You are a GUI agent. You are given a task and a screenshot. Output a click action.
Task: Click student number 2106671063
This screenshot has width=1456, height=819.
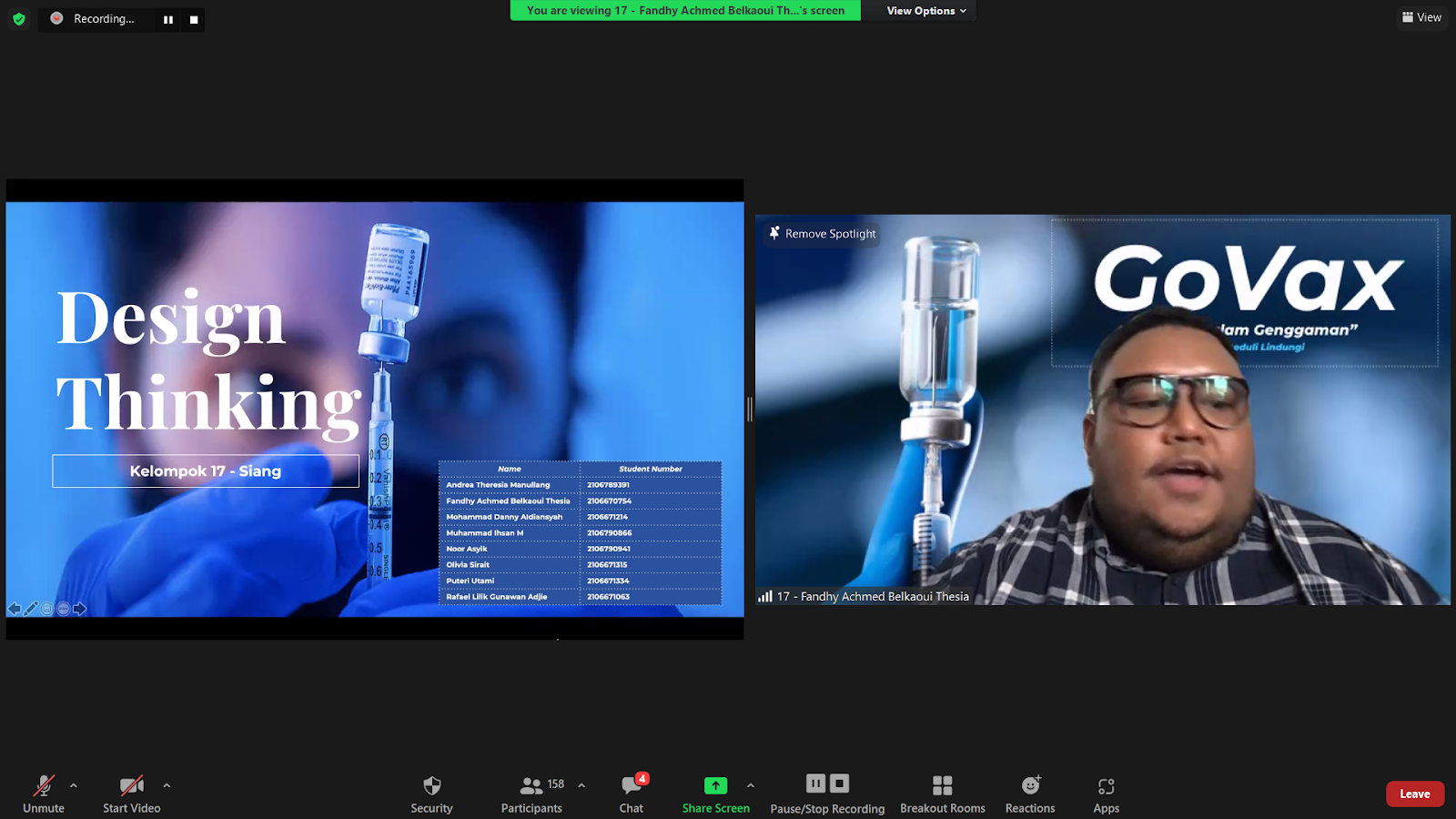608,597
